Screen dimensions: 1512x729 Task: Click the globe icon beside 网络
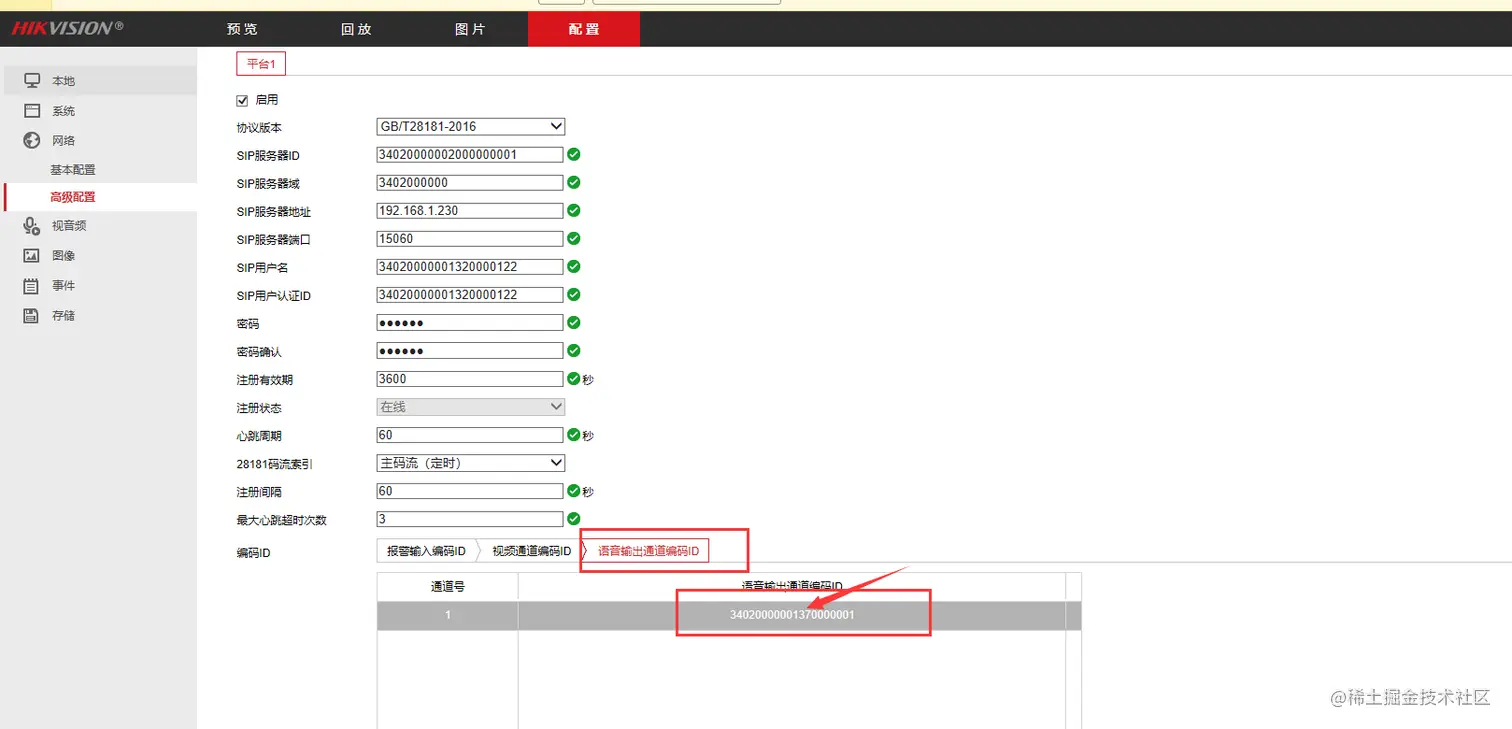pos(32,140)
